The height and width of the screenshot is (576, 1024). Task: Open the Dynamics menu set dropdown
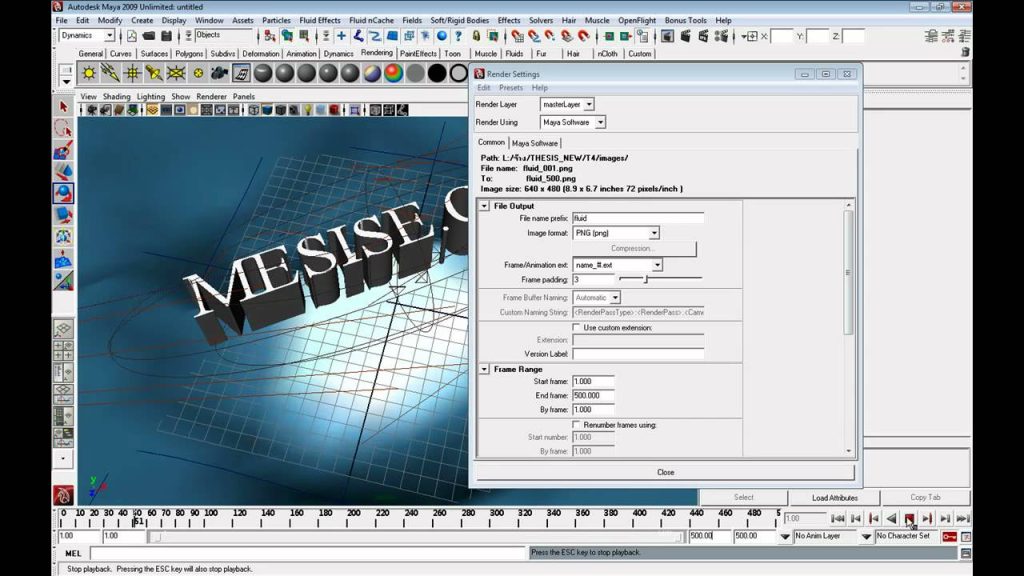pos(88,35)
